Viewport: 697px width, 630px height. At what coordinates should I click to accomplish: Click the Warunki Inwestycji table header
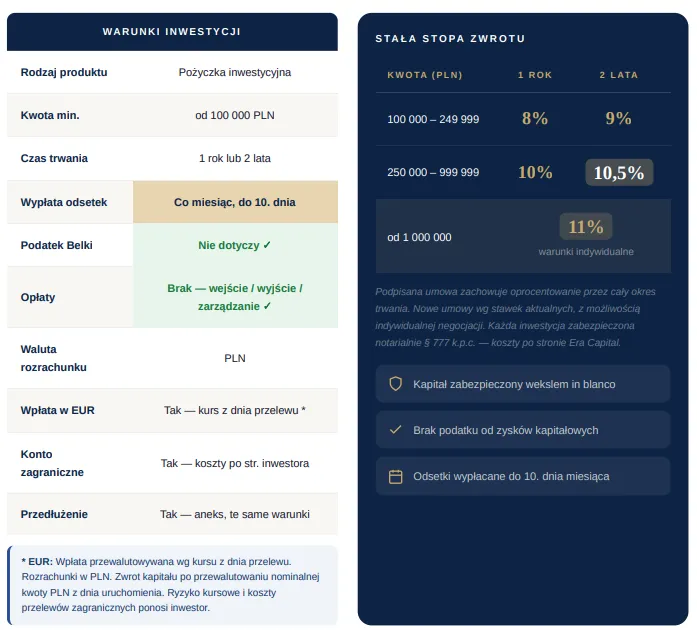coord(172,32)
